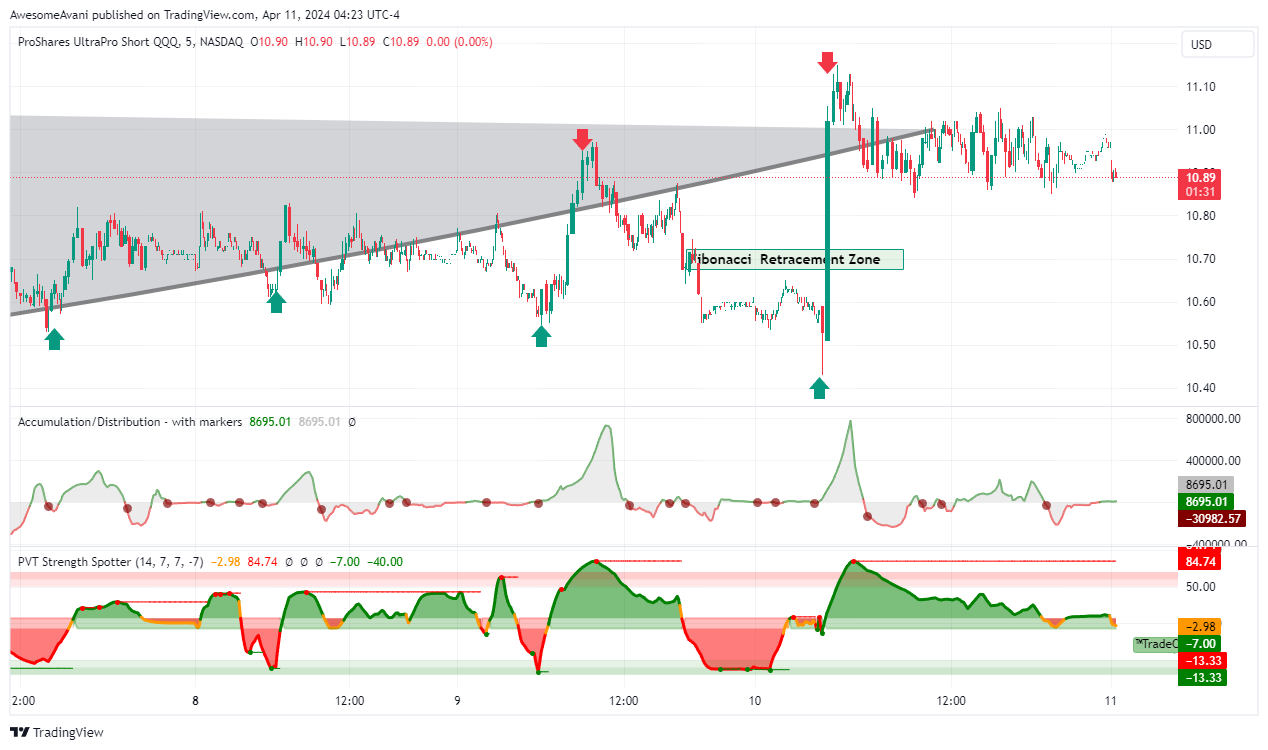Viewport: 1268px width, 750px height.
Task: Click the red 84.74 label on PVT axis
Action: click(1199, 562)
